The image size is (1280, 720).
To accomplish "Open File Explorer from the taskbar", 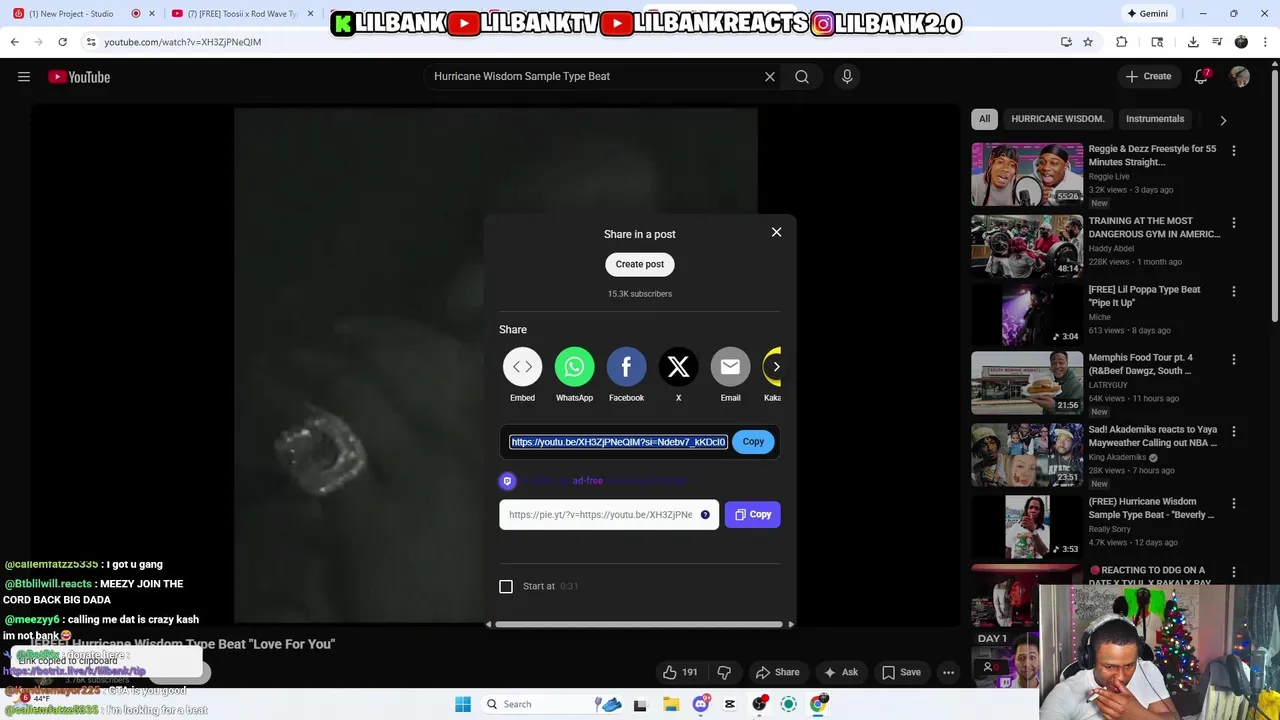I will pyautogui.click(x=671, y=704).
